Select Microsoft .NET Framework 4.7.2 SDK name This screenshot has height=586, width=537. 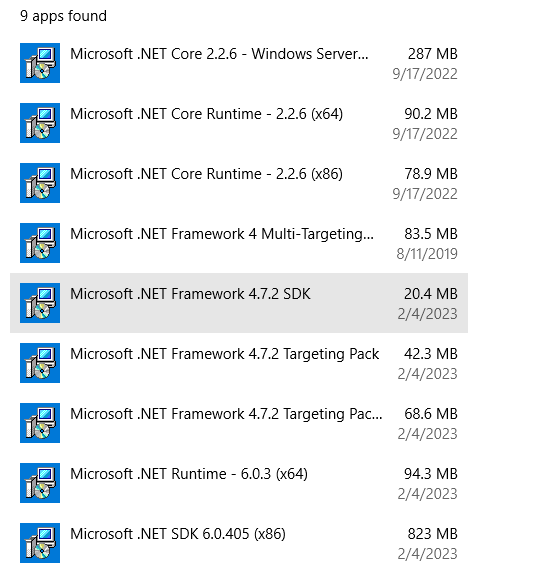(191, 294)
